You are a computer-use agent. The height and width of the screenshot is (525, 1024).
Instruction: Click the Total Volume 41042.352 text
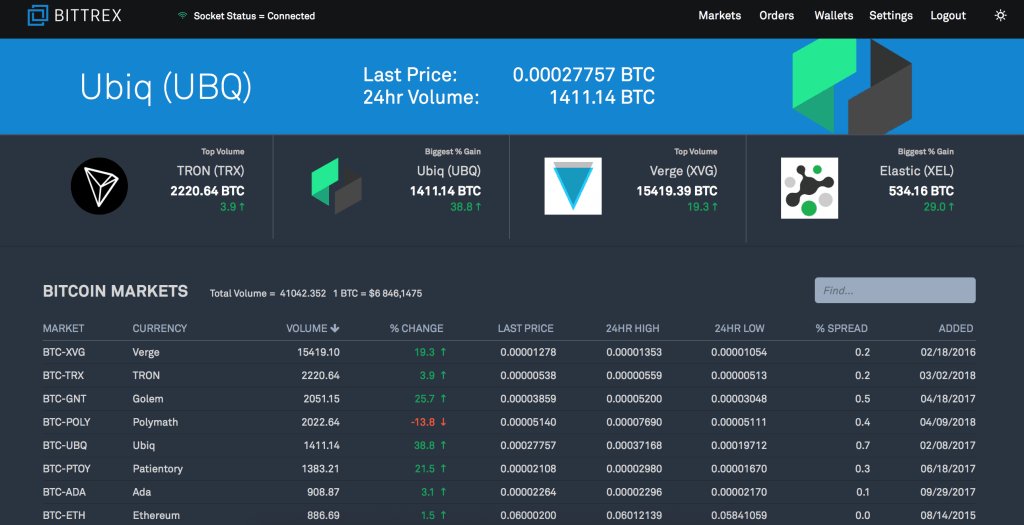[x=268, y=293]
